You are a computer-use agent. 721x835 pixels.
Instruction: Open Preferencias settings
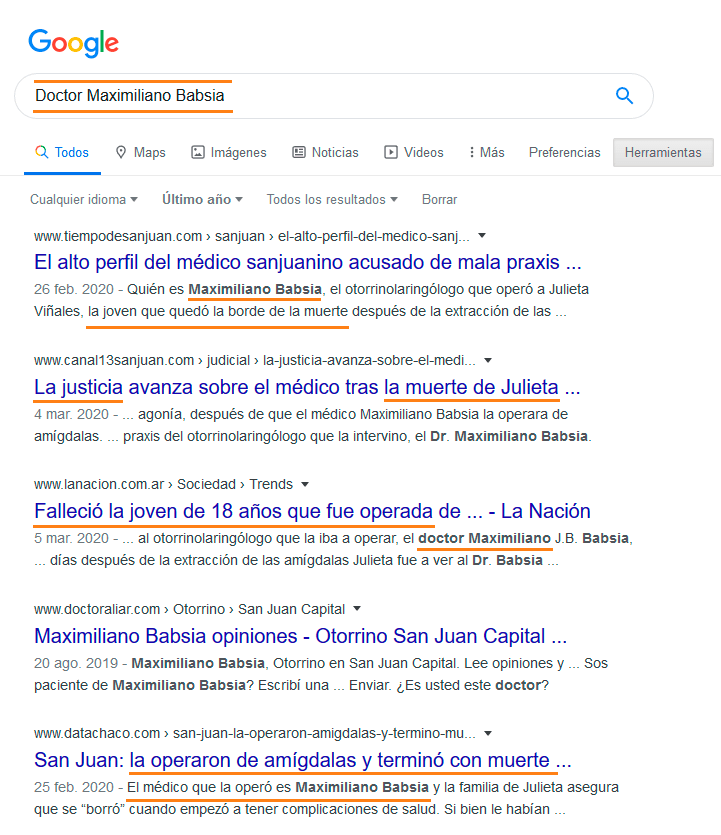(564, 152)
